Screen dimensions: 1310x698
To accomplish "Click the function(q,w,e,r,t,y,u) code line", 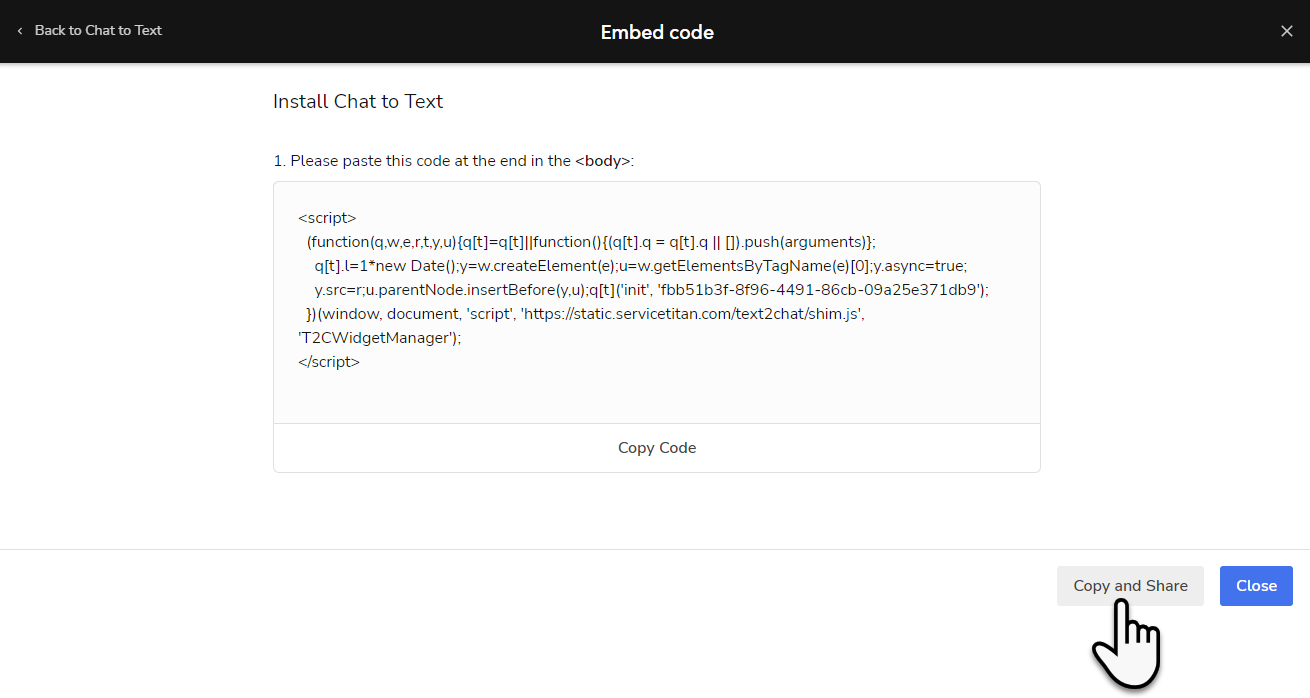I will click(591, 241).
